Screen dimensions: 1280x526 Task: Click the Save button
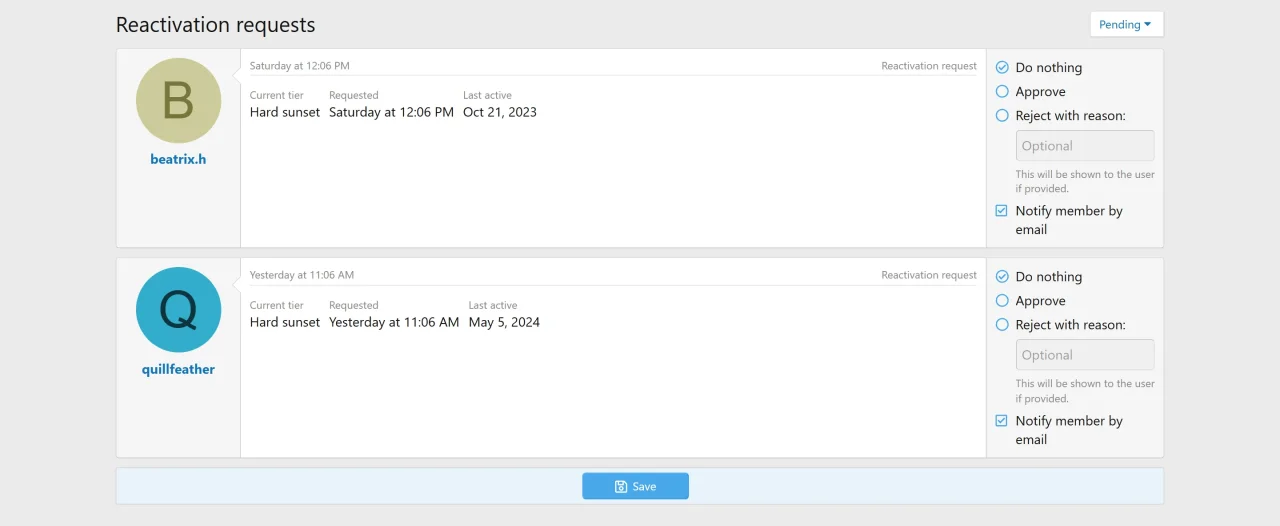pyautogui.click(x=635, y=486)
